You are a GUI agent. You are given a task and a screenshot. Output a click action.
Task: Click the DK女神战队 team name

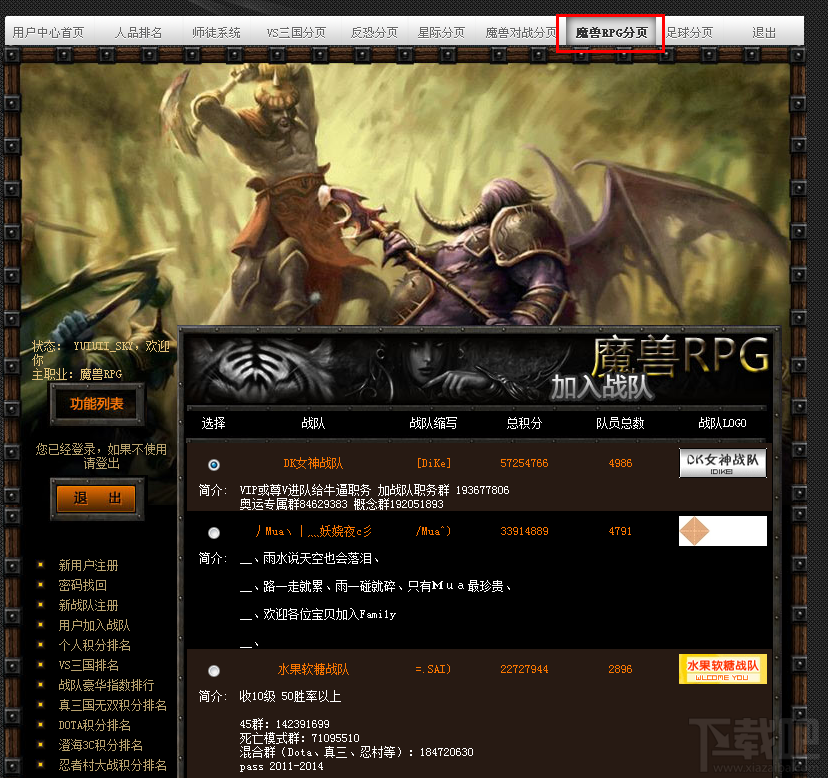pyautogui.click(x=313, y=463)
